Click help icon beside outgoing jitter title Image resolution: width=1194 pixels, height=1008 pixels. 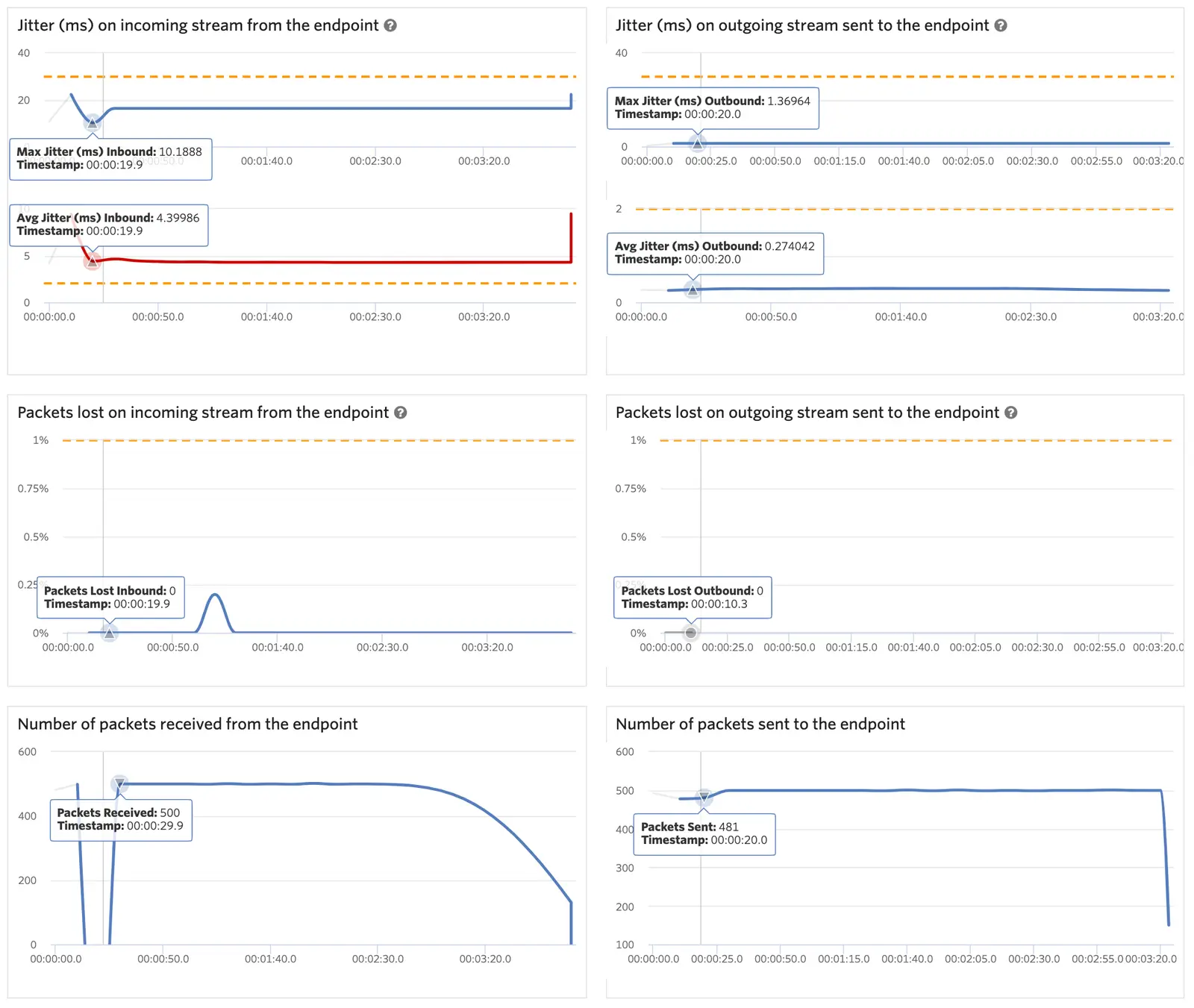coord(1001,25)
